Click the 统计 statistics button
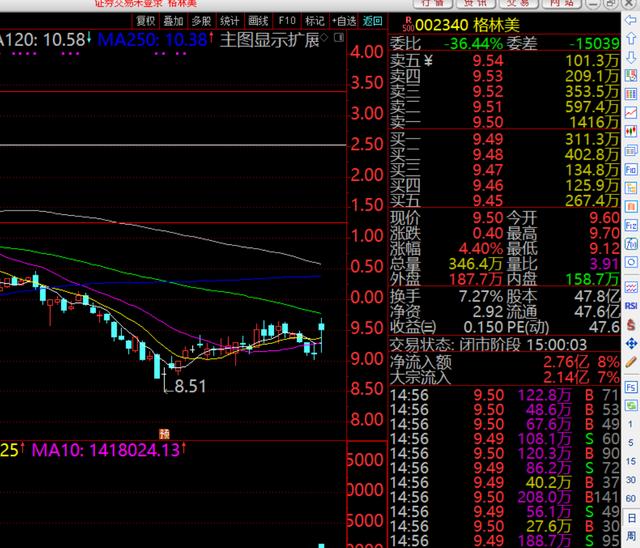640x548 pixels. point(230,20)
